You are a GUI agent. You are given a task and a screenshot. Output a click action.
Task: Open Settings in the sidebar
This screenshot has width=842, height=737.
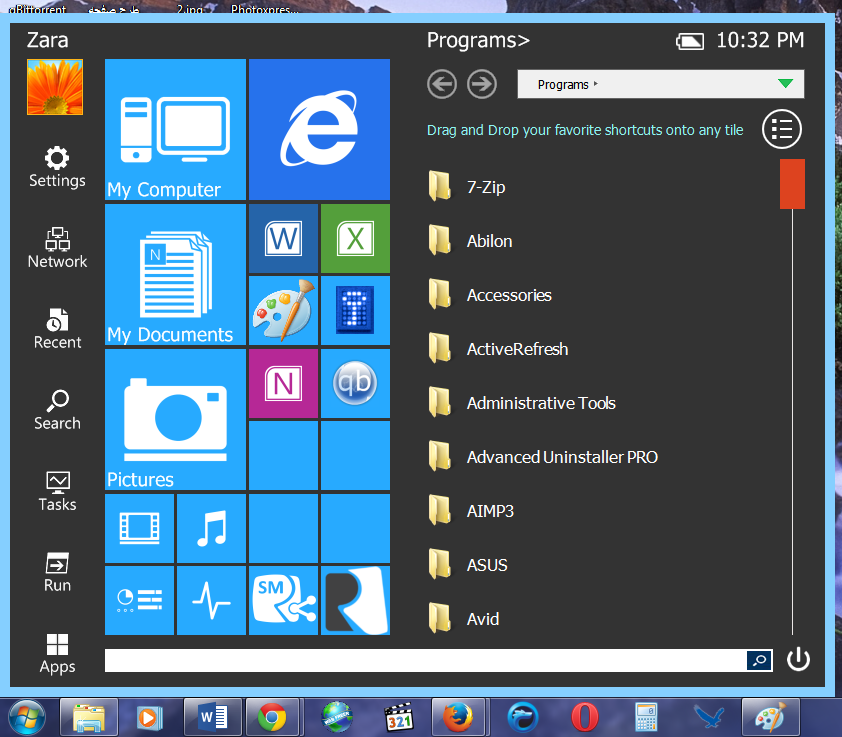57,167
